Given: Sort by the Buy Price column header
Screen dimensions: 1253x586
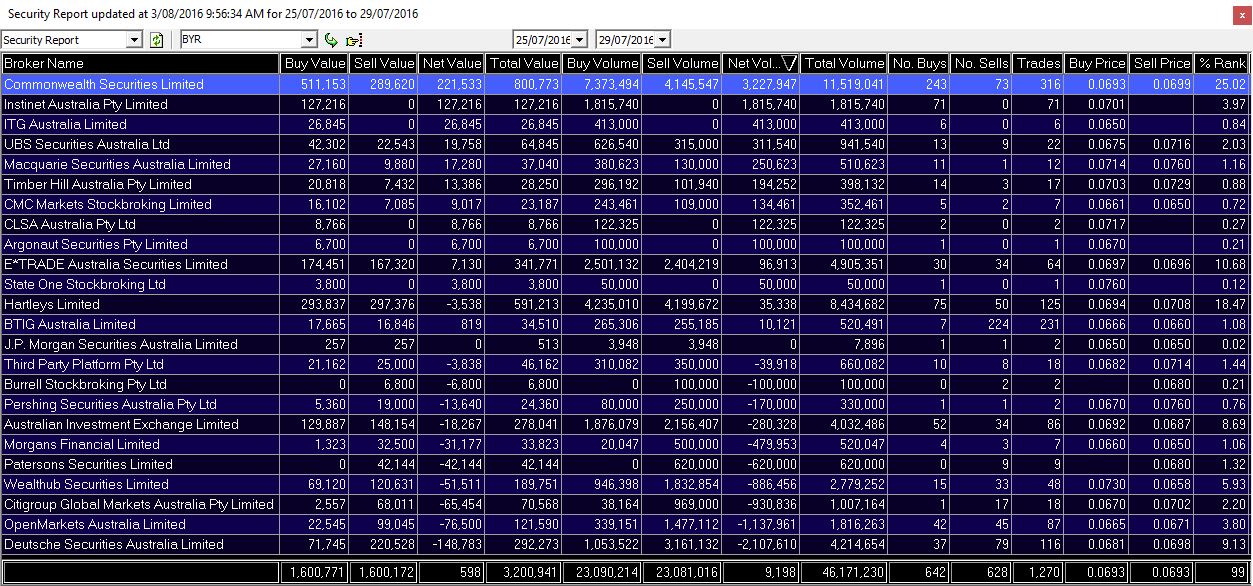Looking at the screenshot, I should 1096,63.
